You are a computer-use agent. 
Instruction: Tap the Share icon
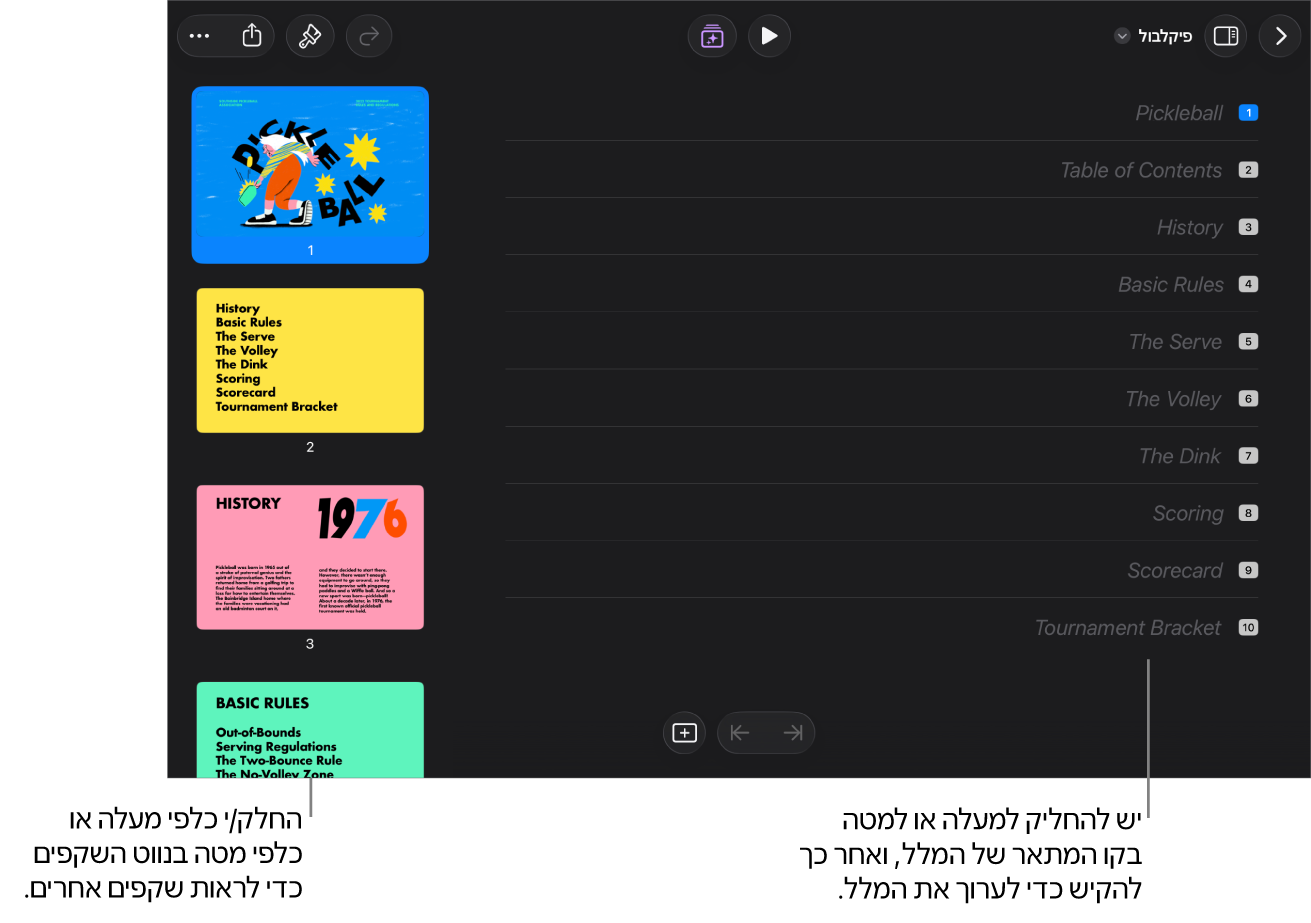pyautogui.click(x=252, y=36)
